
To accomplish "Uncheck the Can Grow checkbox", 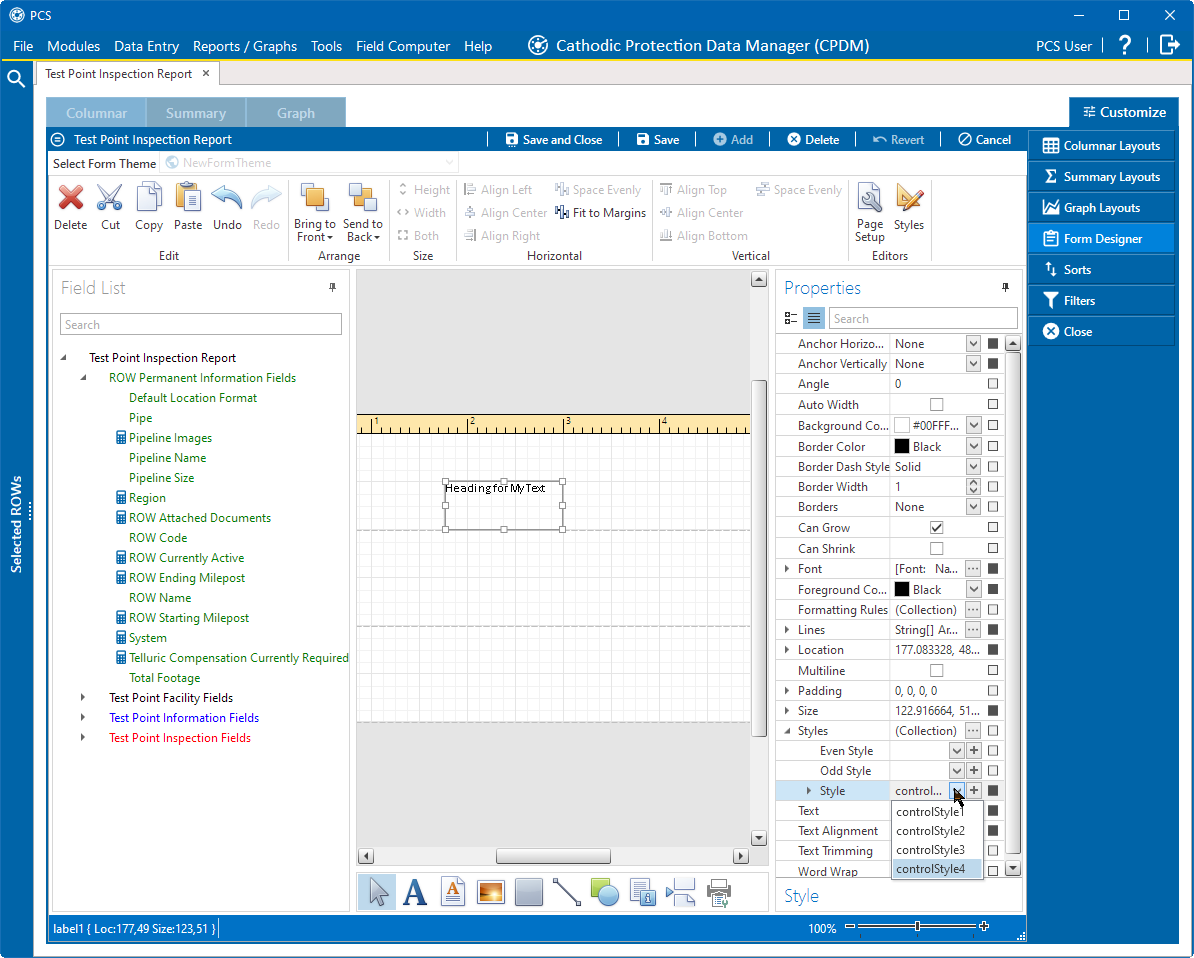I will click(x=936, y=527).
